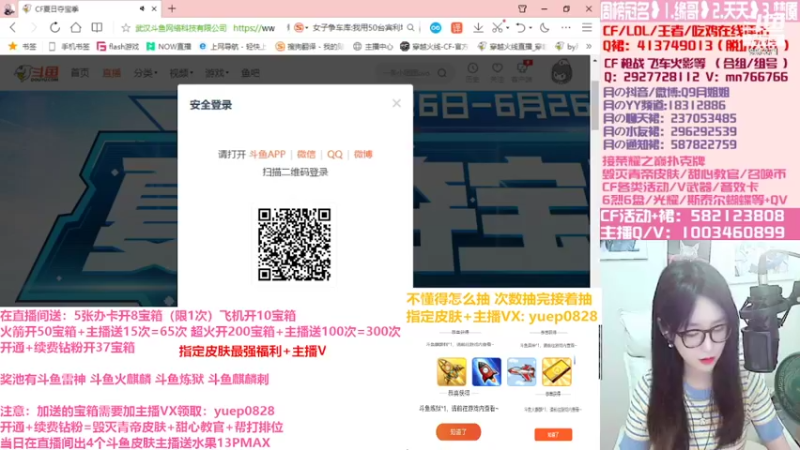Click the blue rocket gift thumbnail
Viewport: 800px width, 450px height.
click(x=486, y=371)
